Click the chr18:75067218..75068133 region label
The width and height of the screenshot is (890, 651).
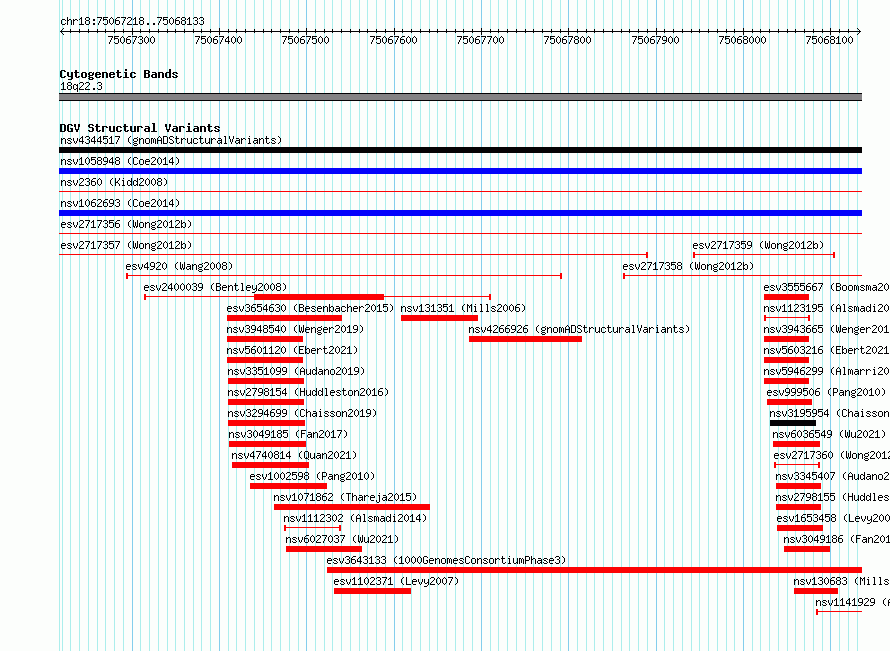(x=132, y=21)
